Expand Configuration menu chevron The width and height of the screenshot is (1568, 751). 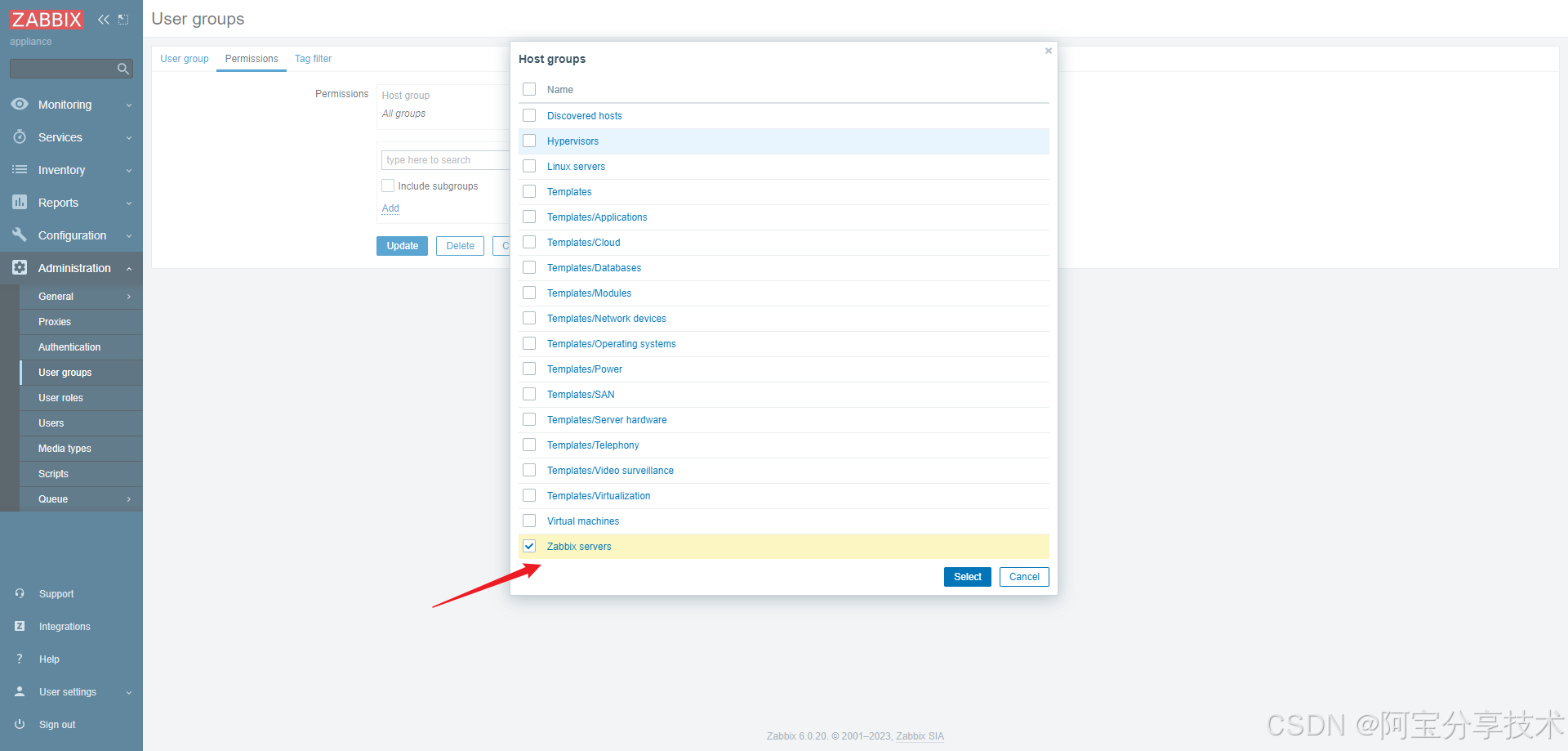coord(129,236)
